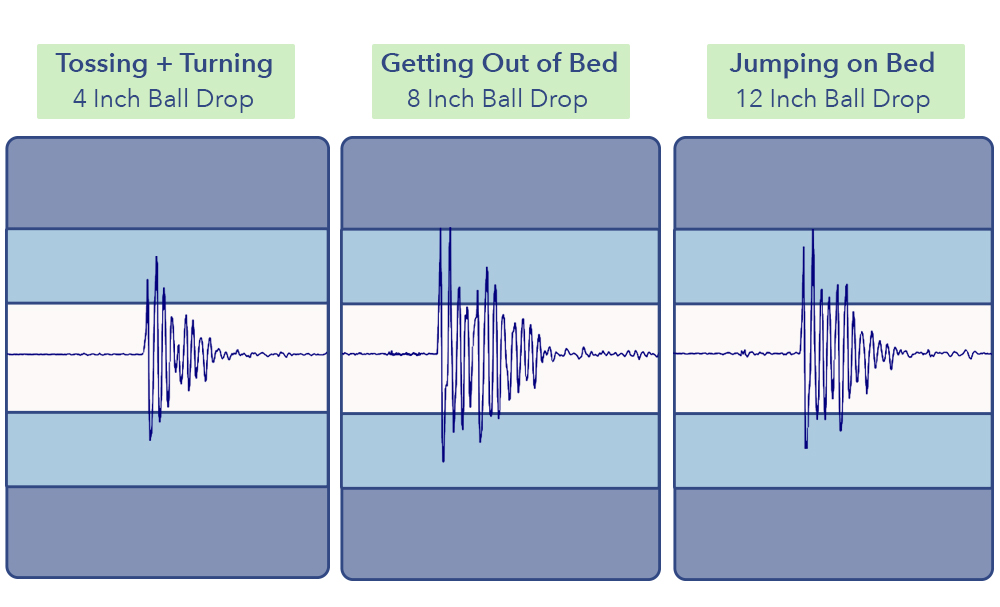Click the bottom dark band of the Getting Out of Bed chart
The width and height of the screenshot is (1000, 607).
click(x=500, y=533)
